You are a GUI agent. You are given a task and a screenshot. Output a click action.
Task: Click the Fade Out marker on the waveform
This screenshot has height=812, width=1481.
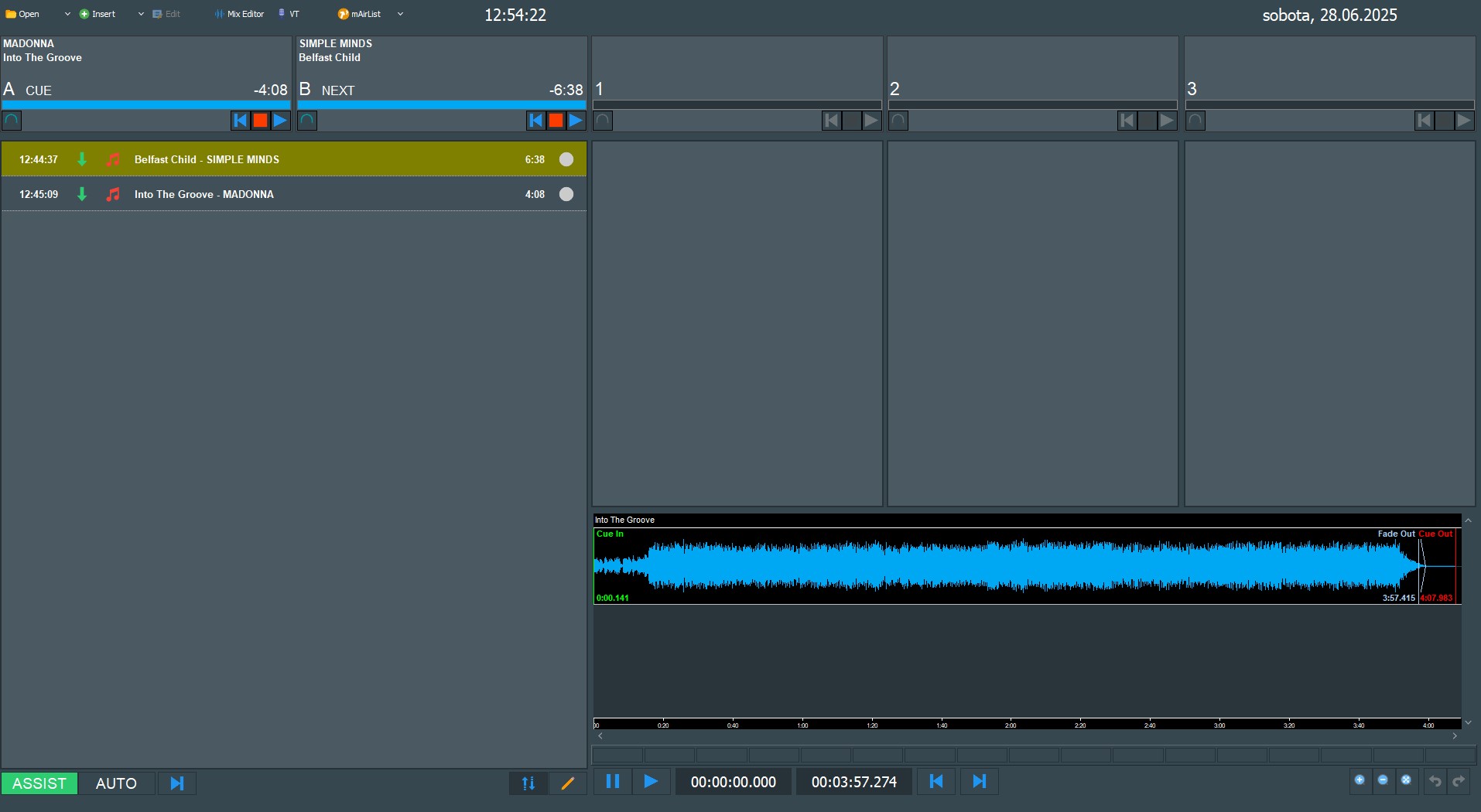tap(1396, 534)
